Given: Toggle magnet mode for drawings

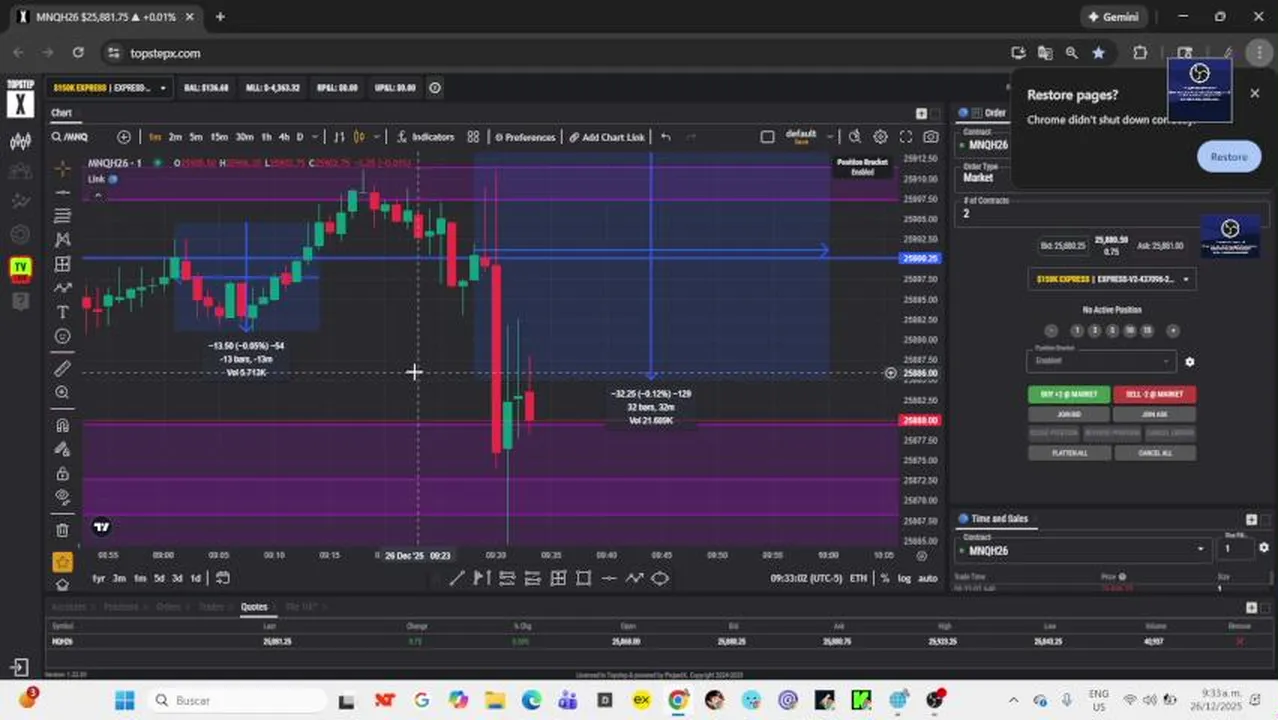Looking at the screenshot, I should (62, 425).
